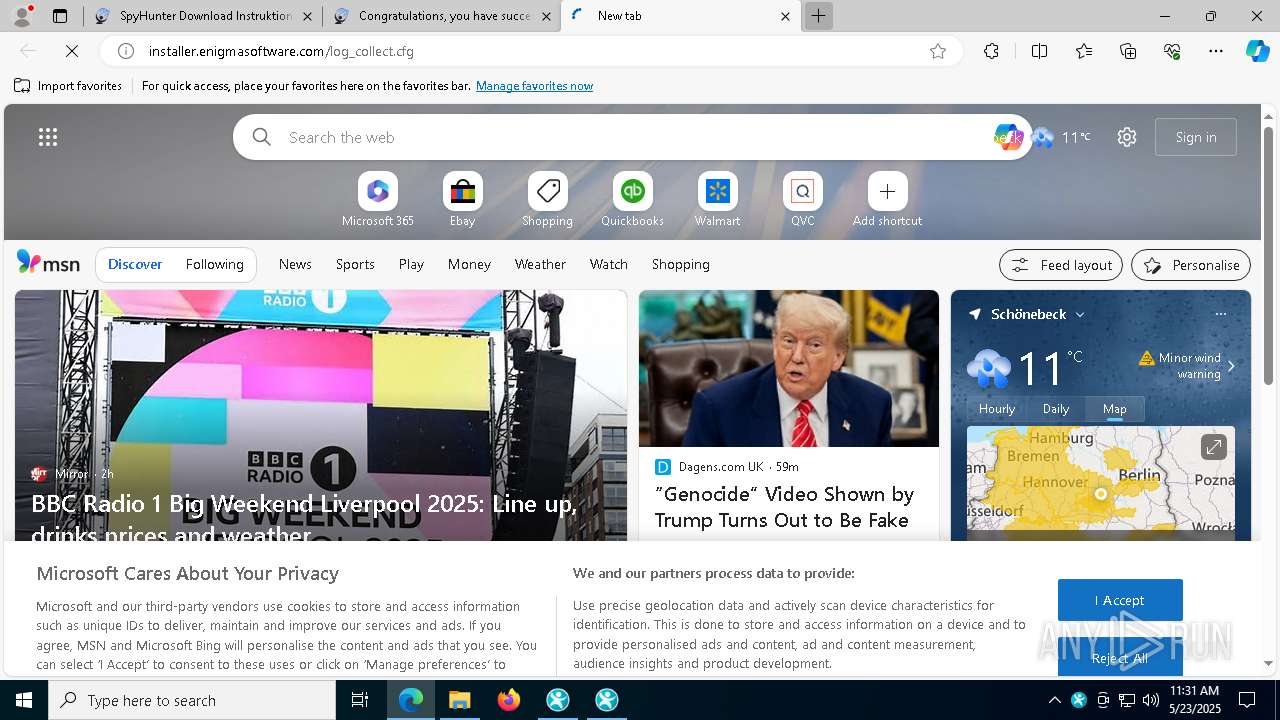Select the Discover feed tab
Image resolution: width=1280 pixels, height=720 pixels.
tap(135, 264)
